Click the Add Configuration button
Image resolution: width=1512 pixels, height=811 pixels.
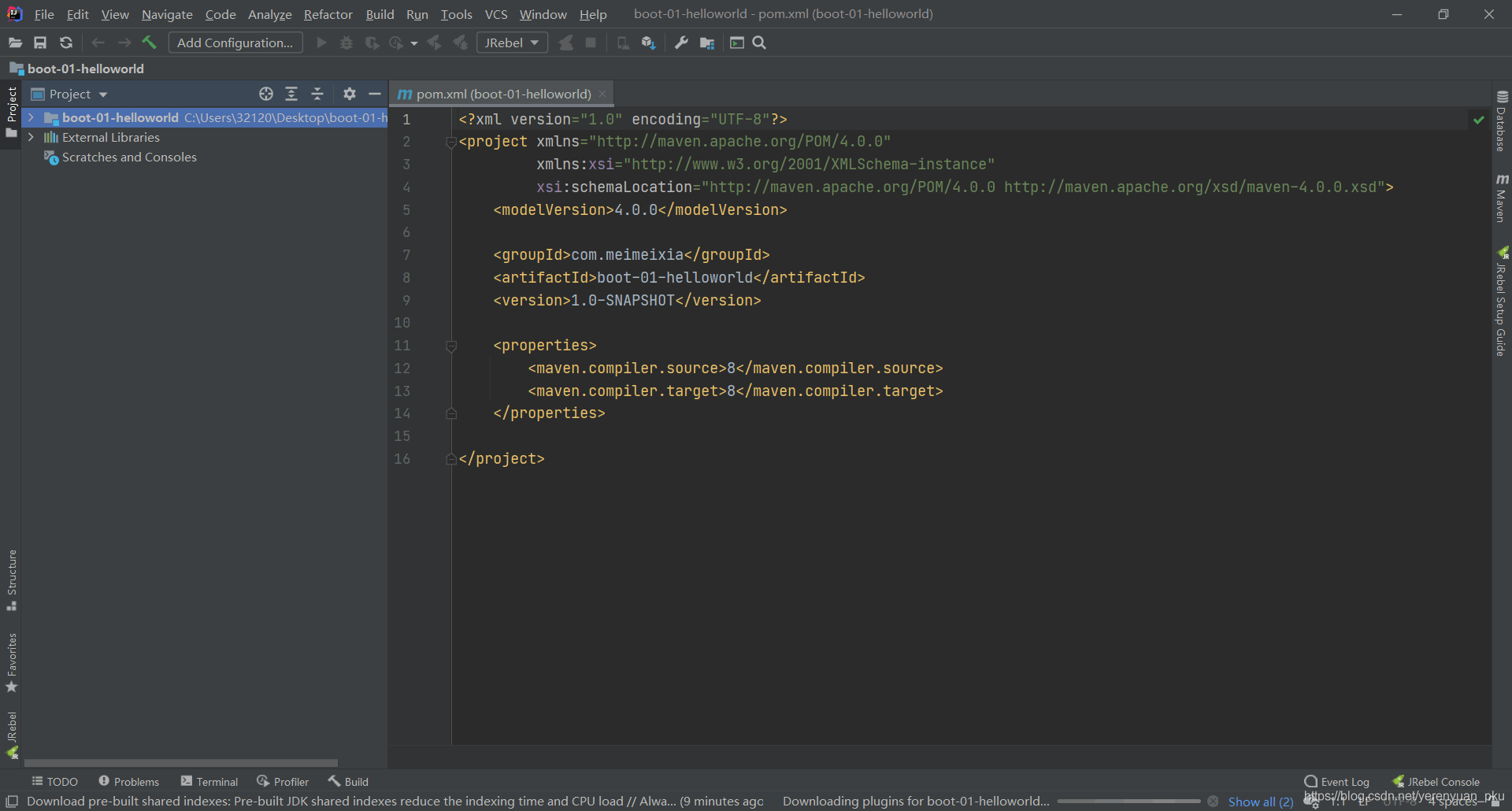coord(235,43)
